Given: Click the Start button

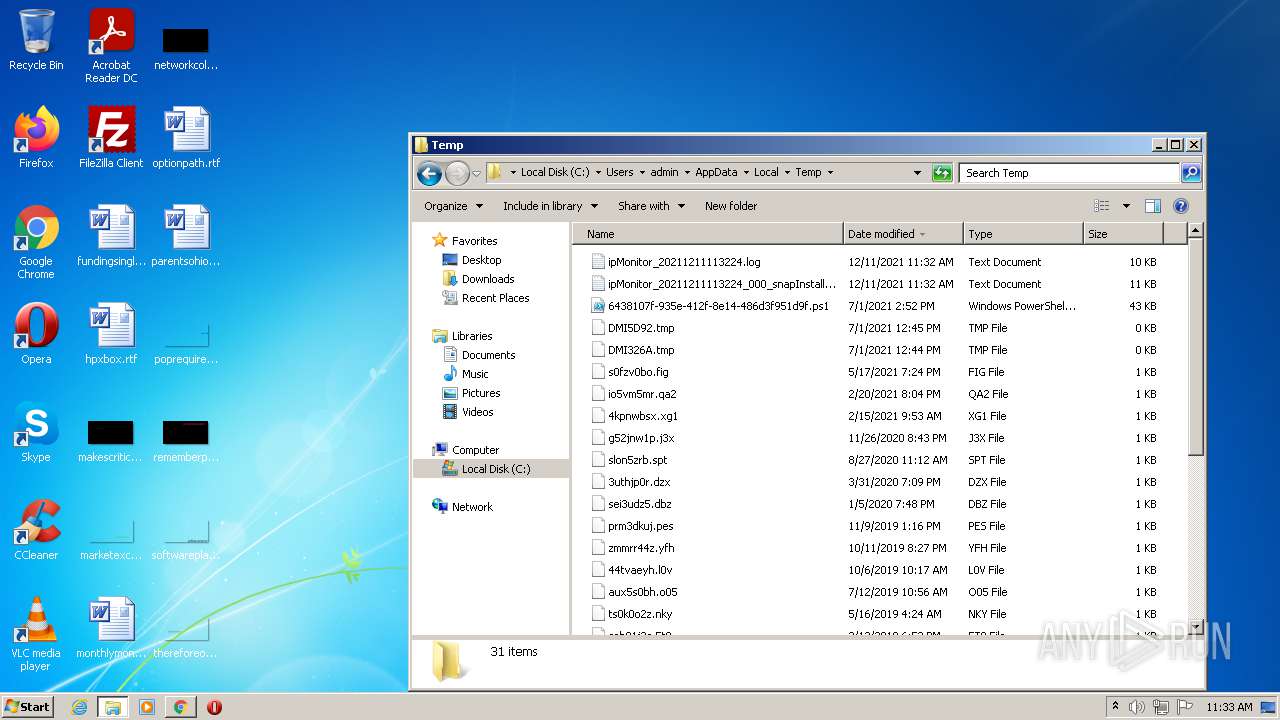Looking at the screenshot, I should [27, 707].
